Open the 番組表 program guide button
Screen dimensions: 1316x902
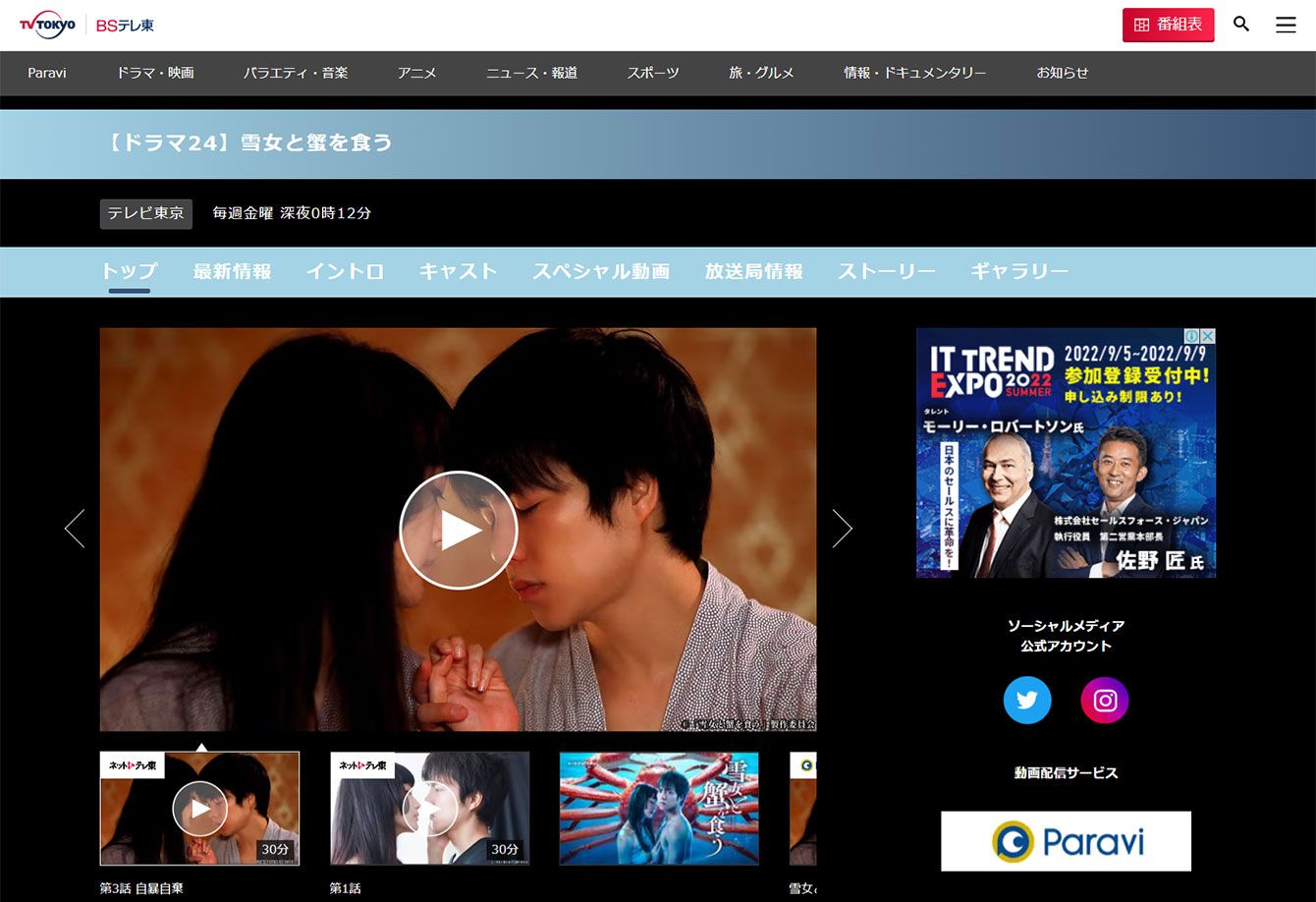(x=1168, y=25)
